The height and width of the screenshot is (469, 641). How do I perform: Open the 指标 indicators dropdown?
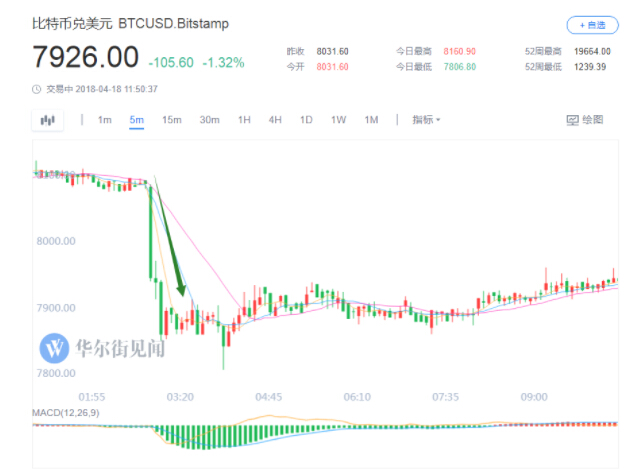[x=426, y=120]
